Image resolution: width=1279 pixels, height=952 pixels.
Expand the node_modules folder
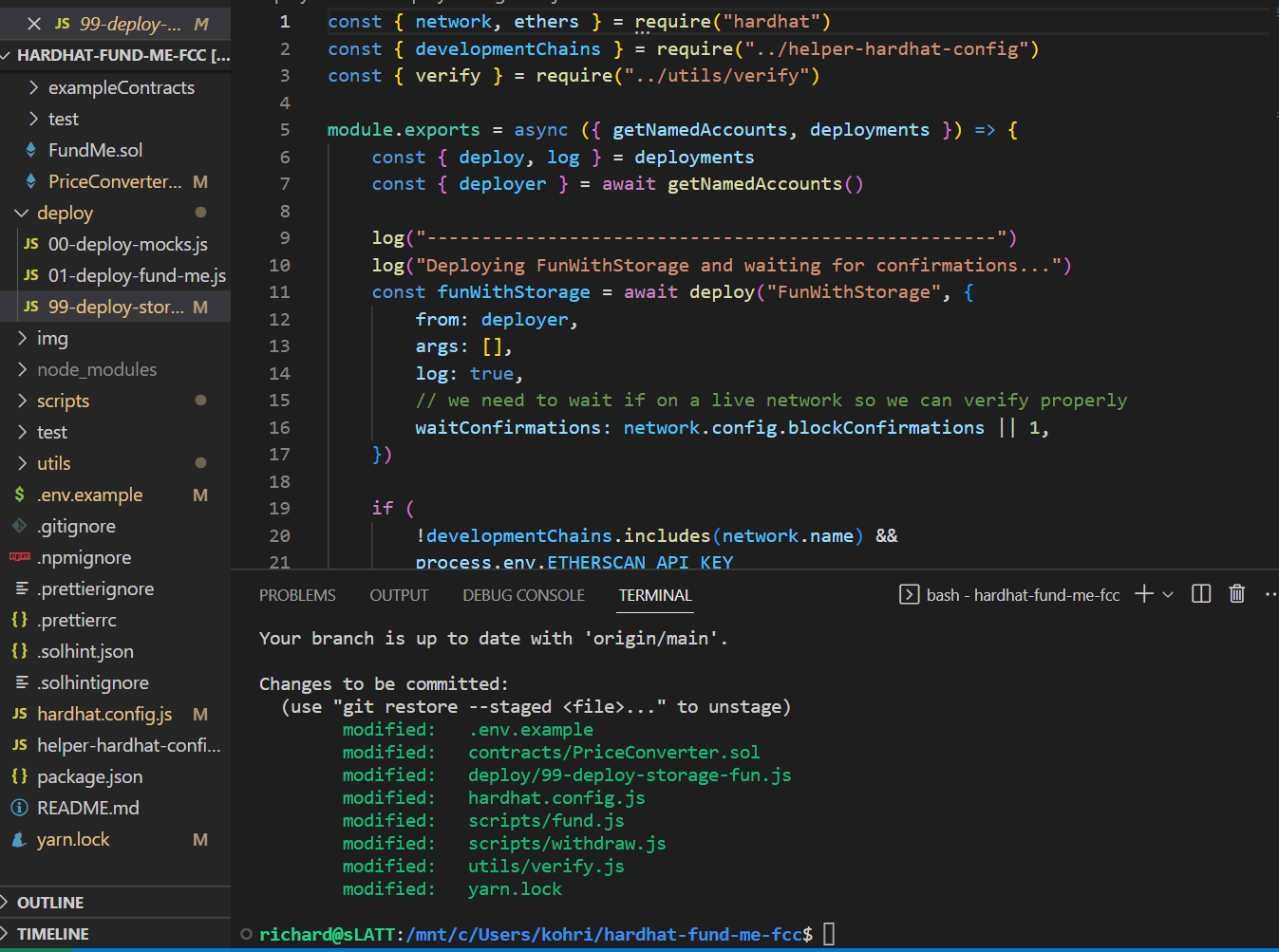tap(115, 369)
